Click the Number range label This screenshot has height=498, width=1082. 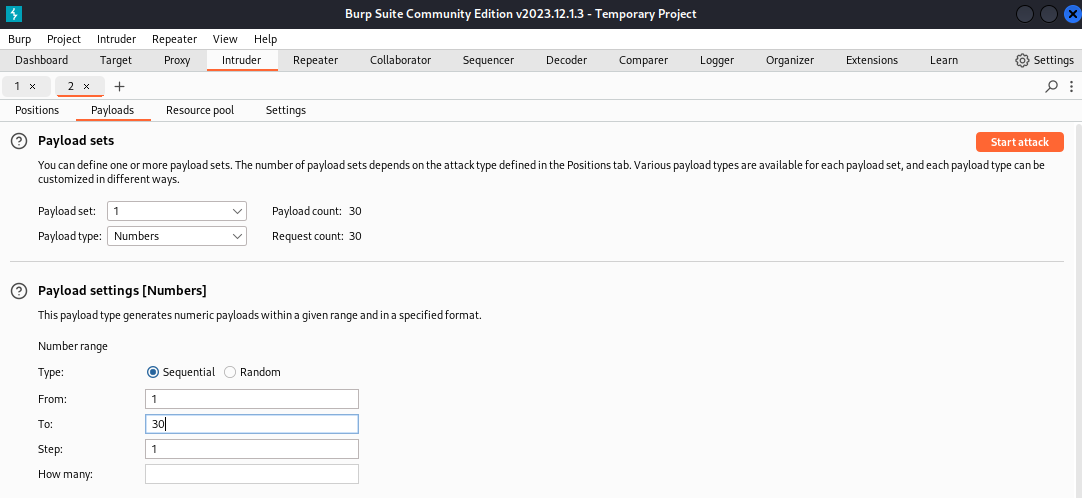(73, 346)
